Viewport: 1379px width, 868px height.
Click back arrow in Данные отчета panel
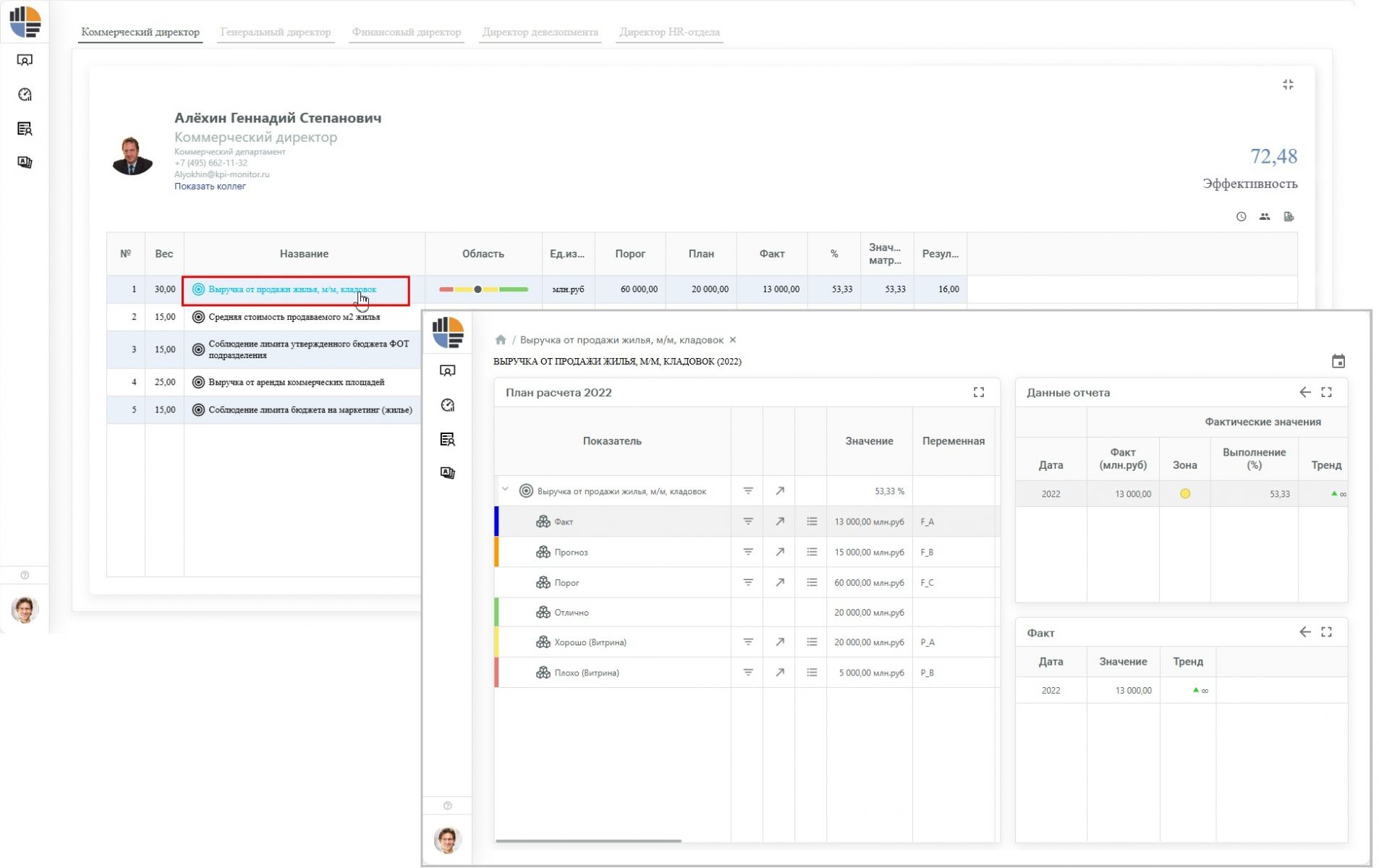pos(1304,392)
